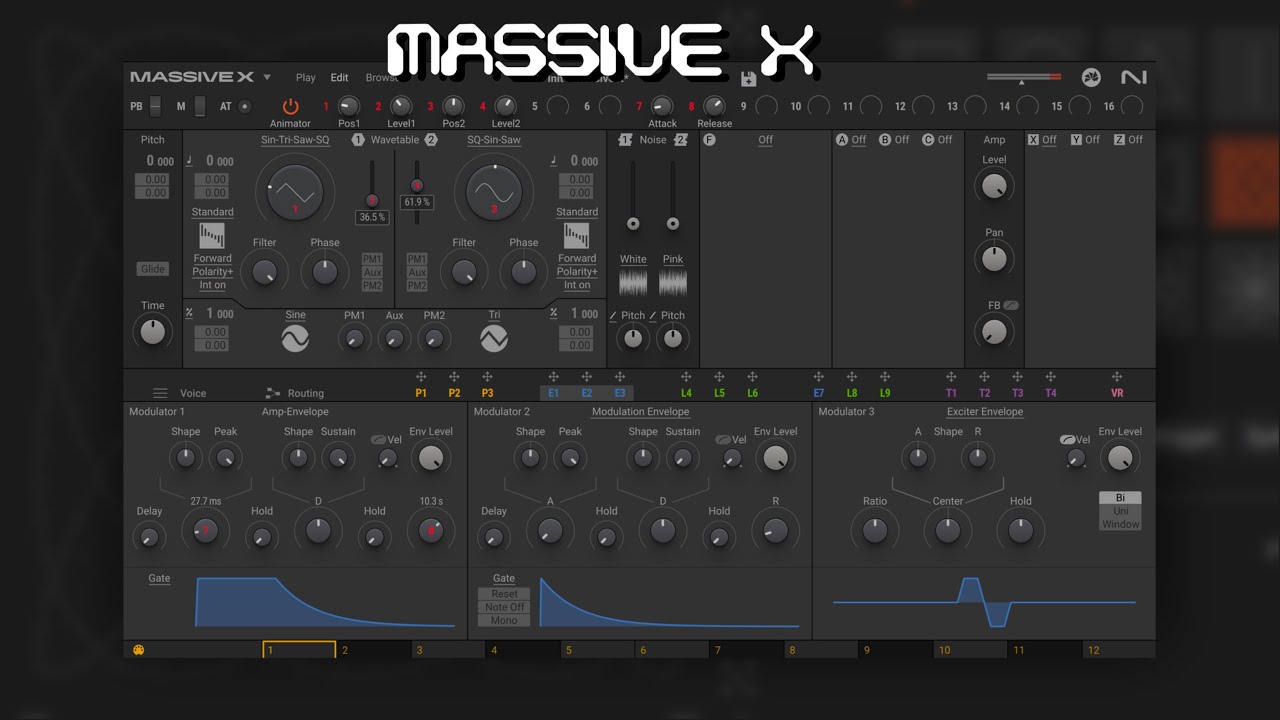Click Note Off in Modulator 2 gate
This screenshot has height=720, width=1280.
click(504, 607)
